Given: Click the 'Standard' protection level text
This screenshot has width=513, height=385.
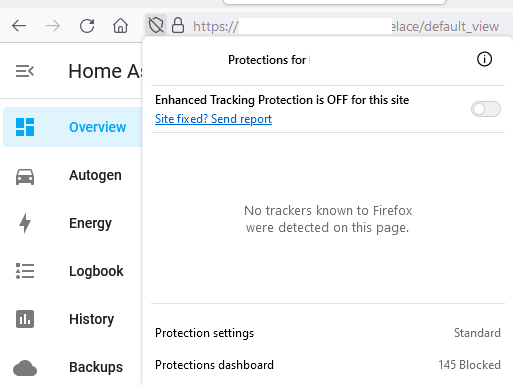Looking at the screenshot, I should 477,333.
